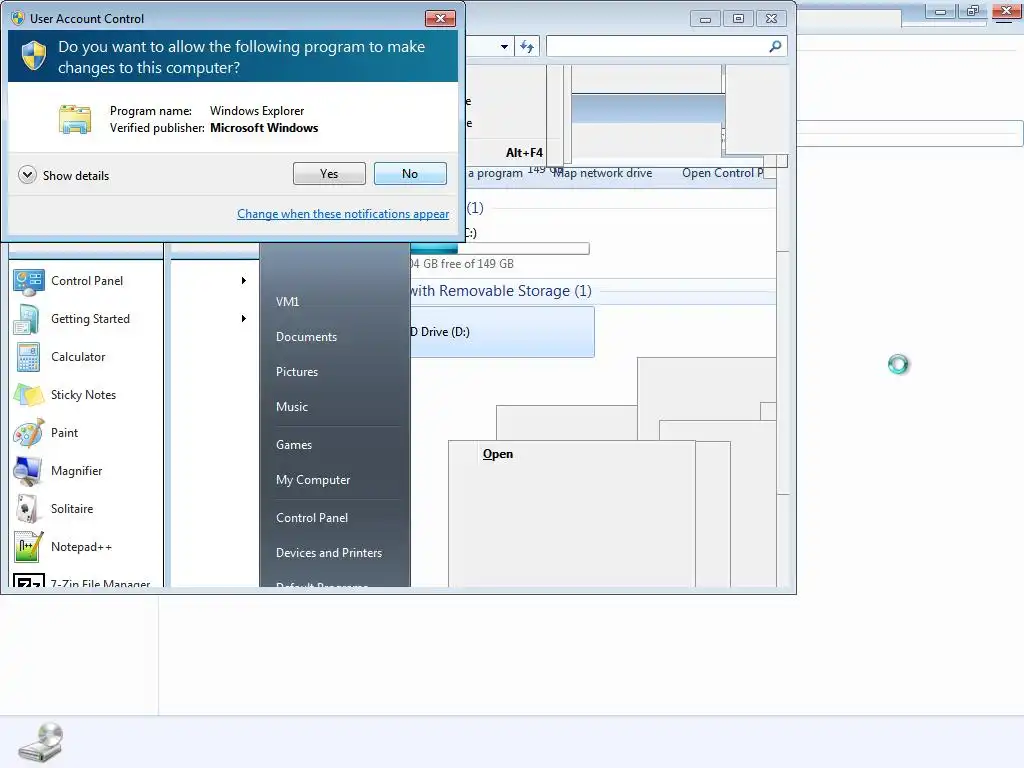Open Music from the Start menu

pos(292,407)
